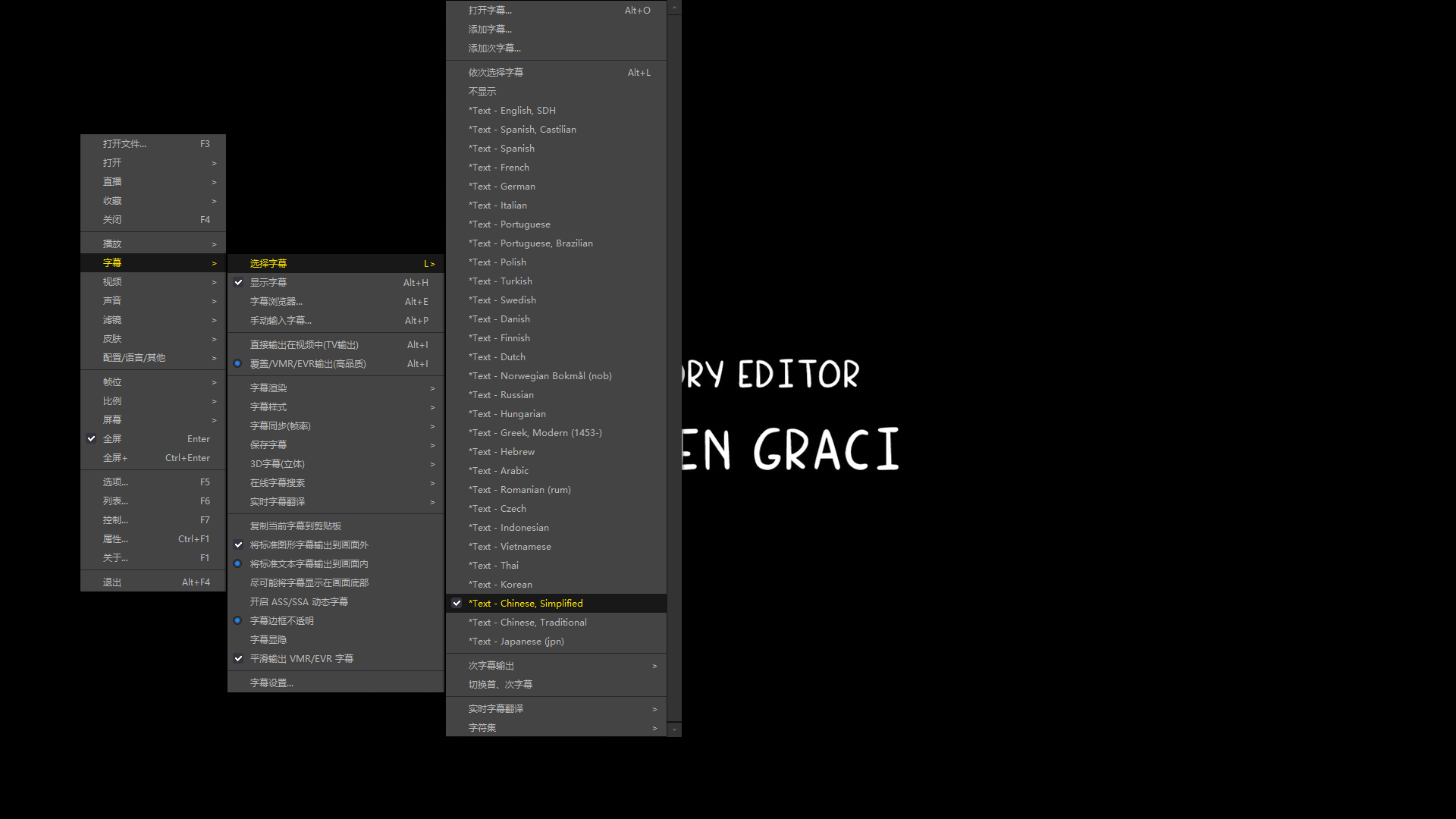This screenshot has height=819, width=1456.
Task: Toggle 尽可能将字幕显示在画面底部
Action: pos(336,583)
